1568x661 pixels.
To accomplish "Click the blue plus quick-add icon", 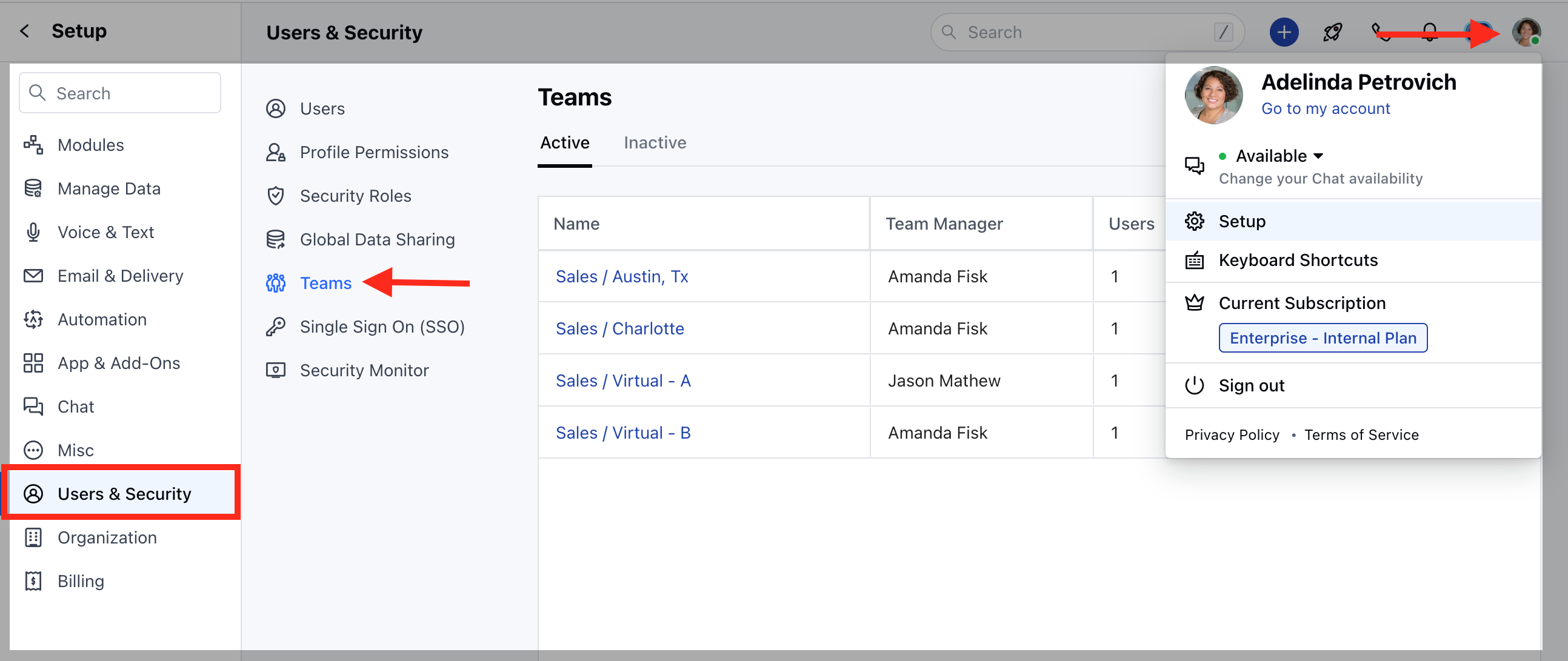I will 1283,32.
